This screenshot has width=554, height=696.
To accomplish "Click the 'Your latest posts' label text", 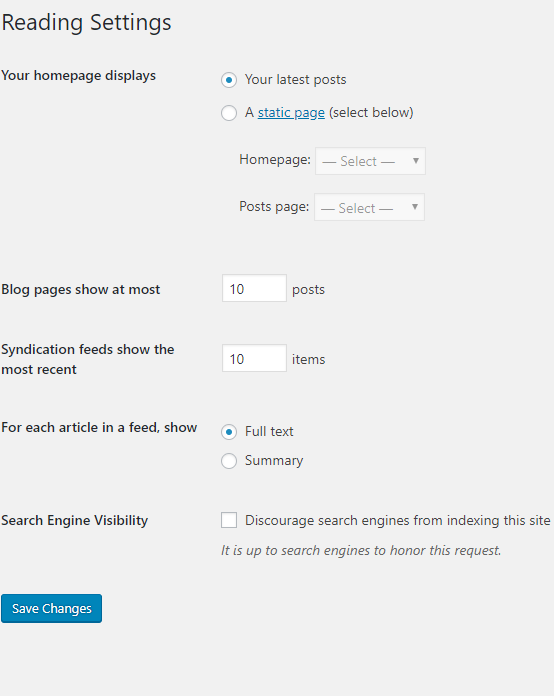I will tap(295, 80).
